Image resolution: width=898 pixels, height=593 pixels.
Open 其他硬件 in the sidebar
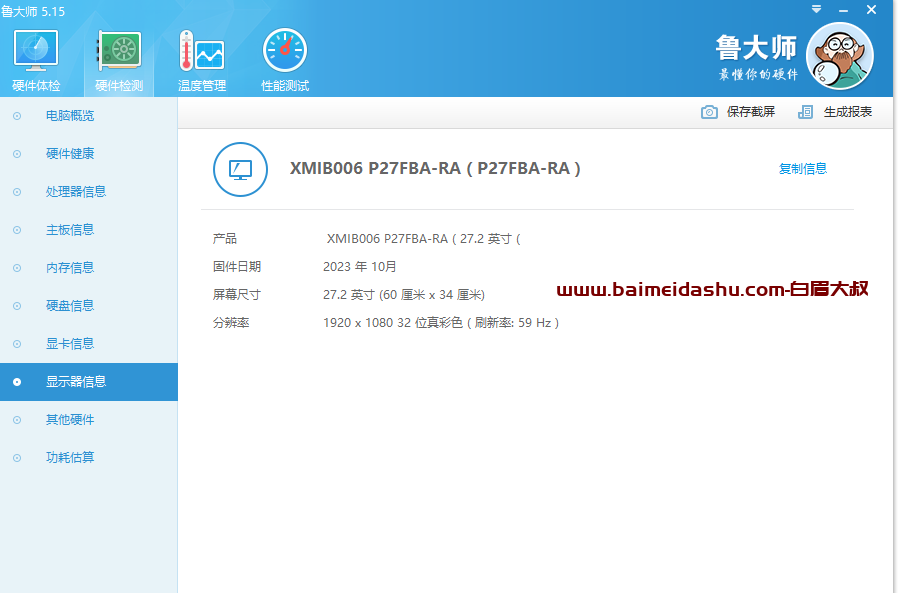pos(89,419)
